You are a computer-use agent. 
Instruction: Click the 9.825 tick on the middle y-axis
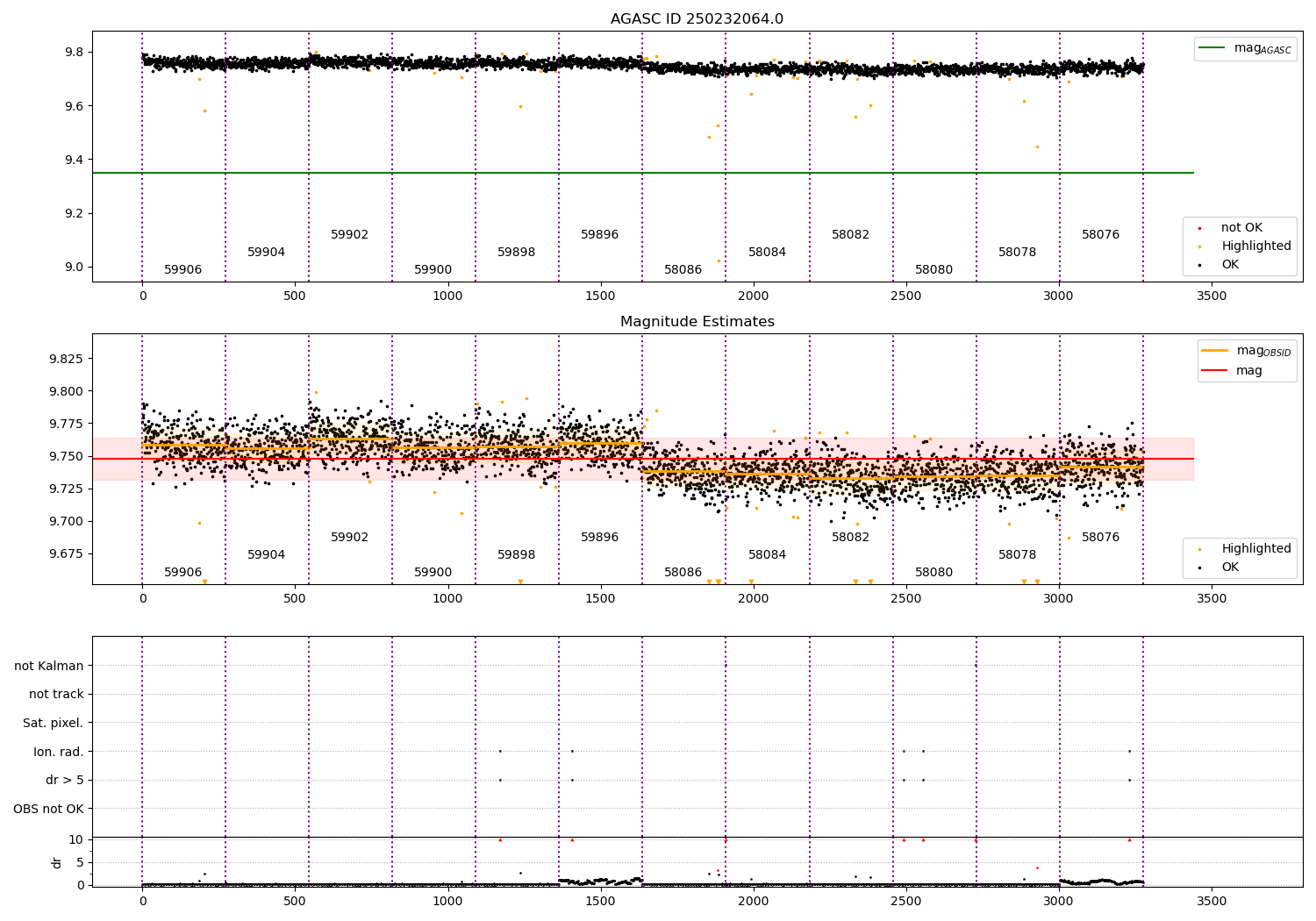[x=66, y=359]
